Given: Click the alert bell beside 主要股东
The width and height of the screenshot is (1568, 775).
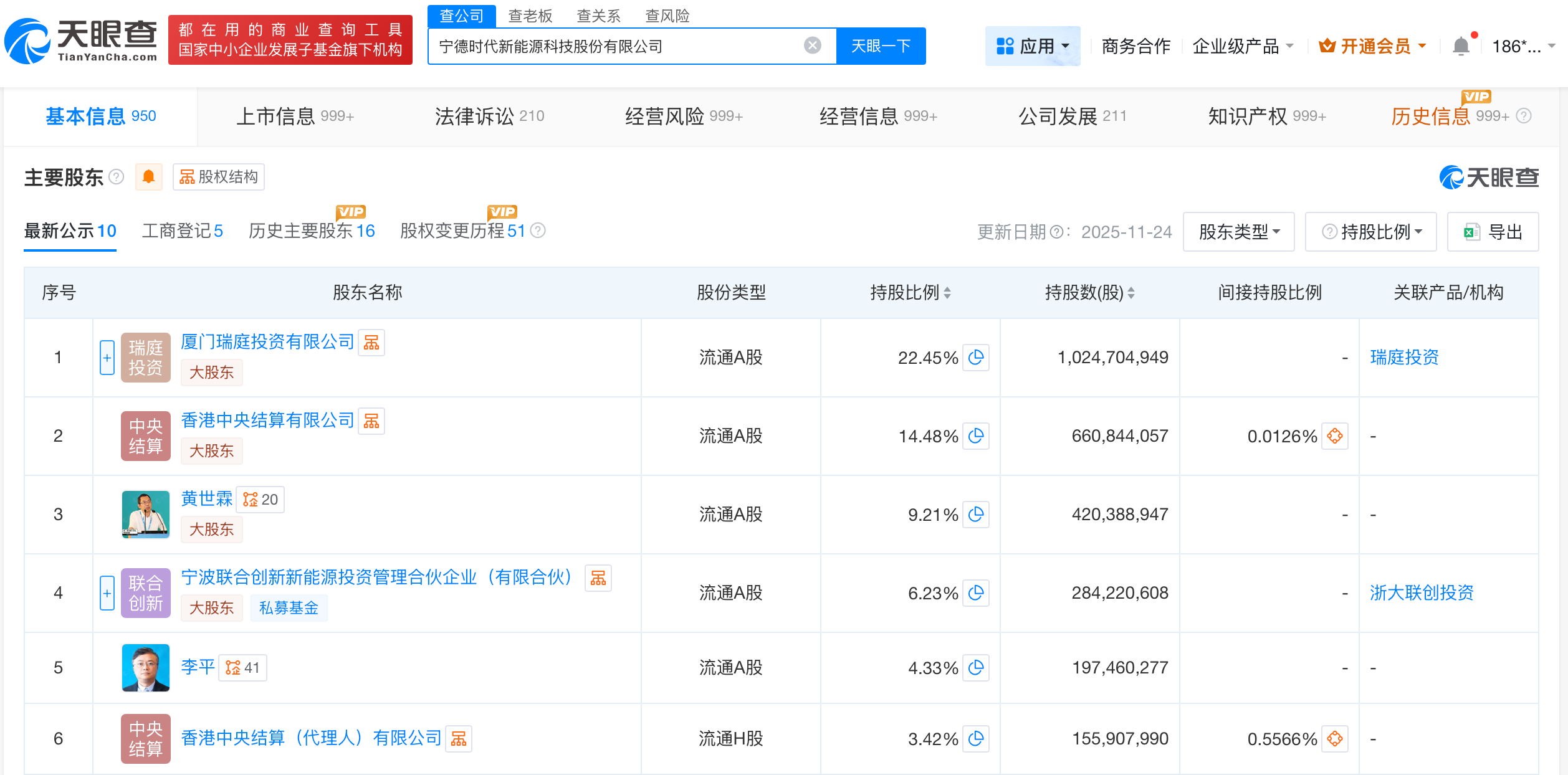Looking at the screenshot, I should [149, 176].
